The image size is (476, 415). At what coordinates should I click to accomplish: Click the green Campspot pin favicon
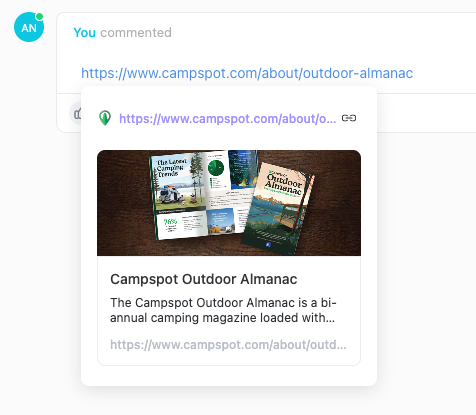point(105,118)
